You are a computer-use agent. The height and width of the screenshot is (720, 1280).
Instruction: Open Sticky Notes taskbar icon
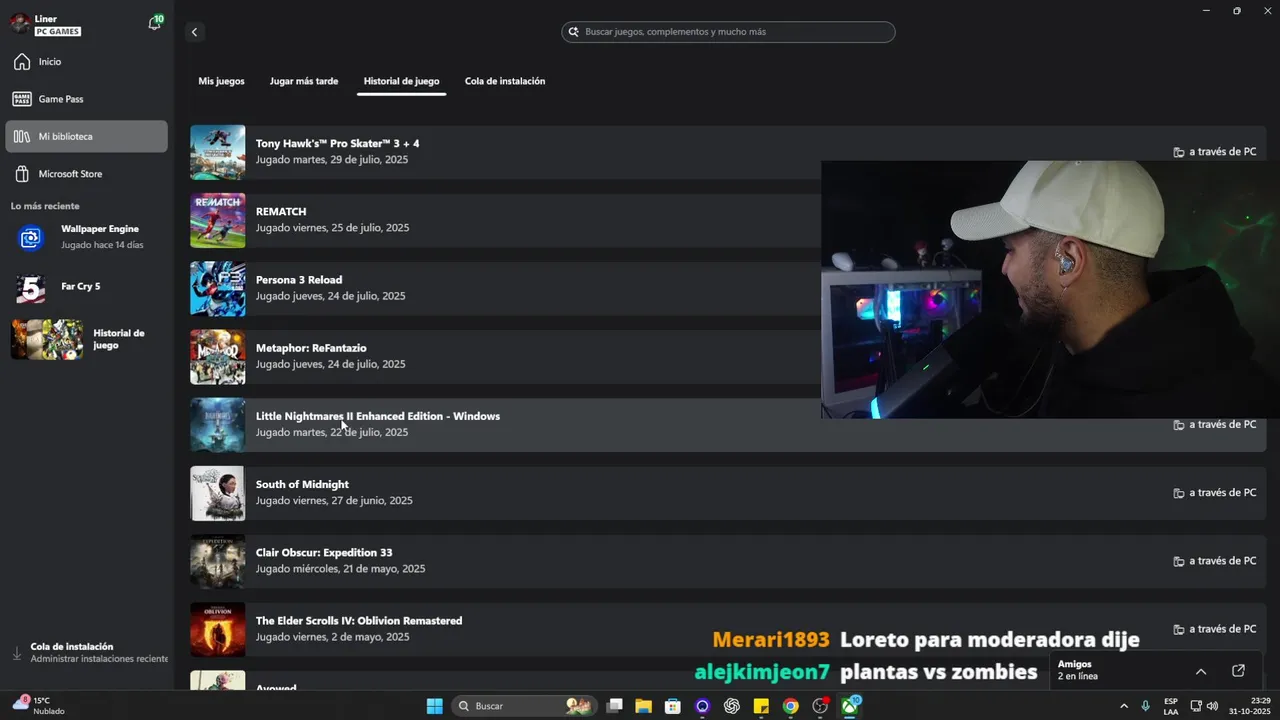[x=761, y=706]
